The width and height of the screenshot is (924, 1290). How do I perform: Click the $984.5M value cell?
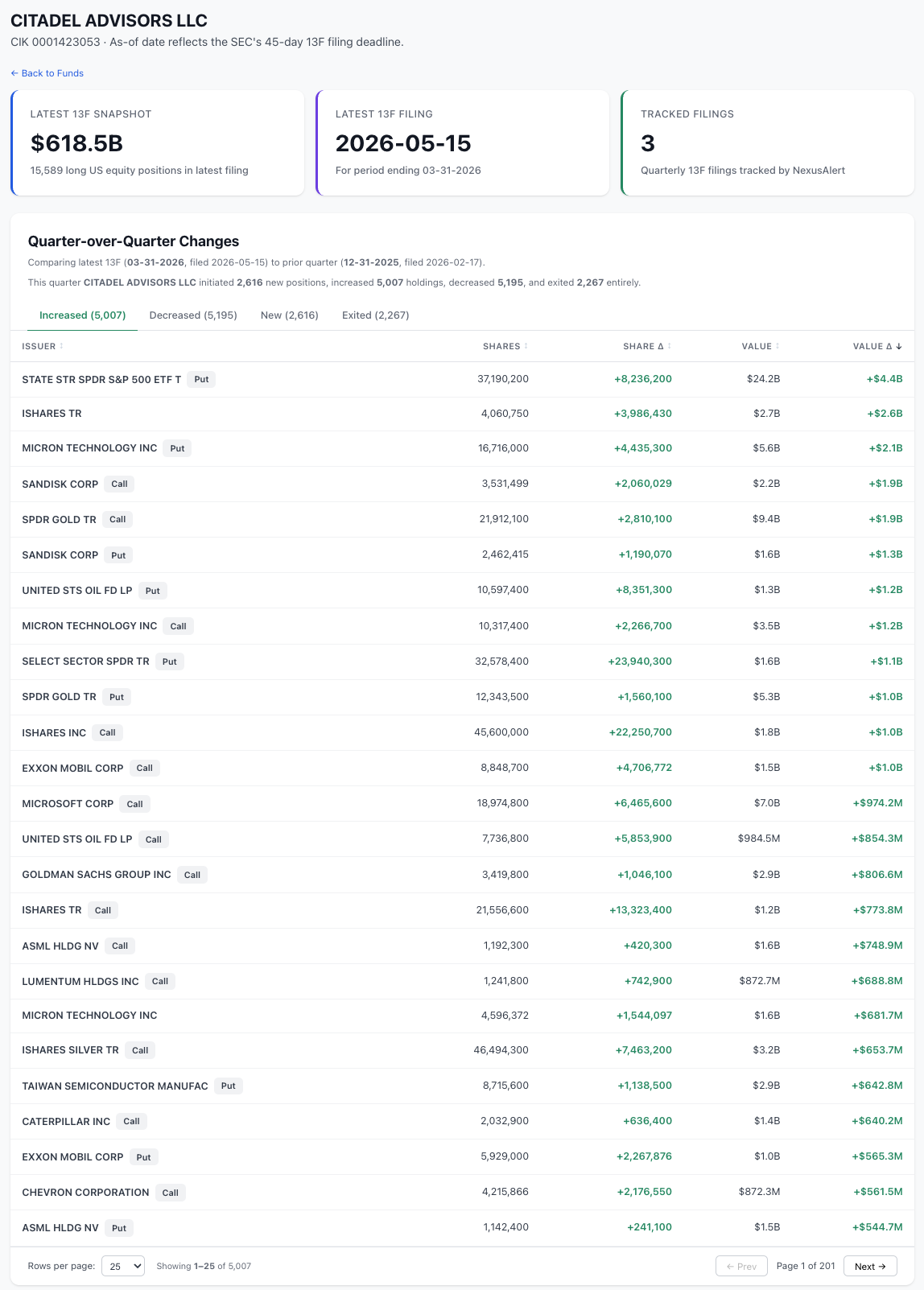[759, 839]
